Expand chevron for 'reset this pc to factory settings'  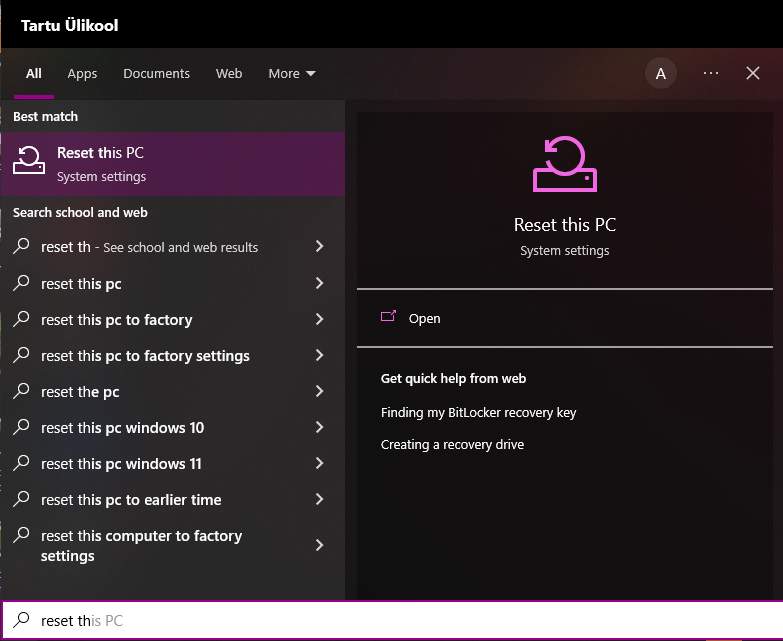pyautogui.click(x=320, y=355)
